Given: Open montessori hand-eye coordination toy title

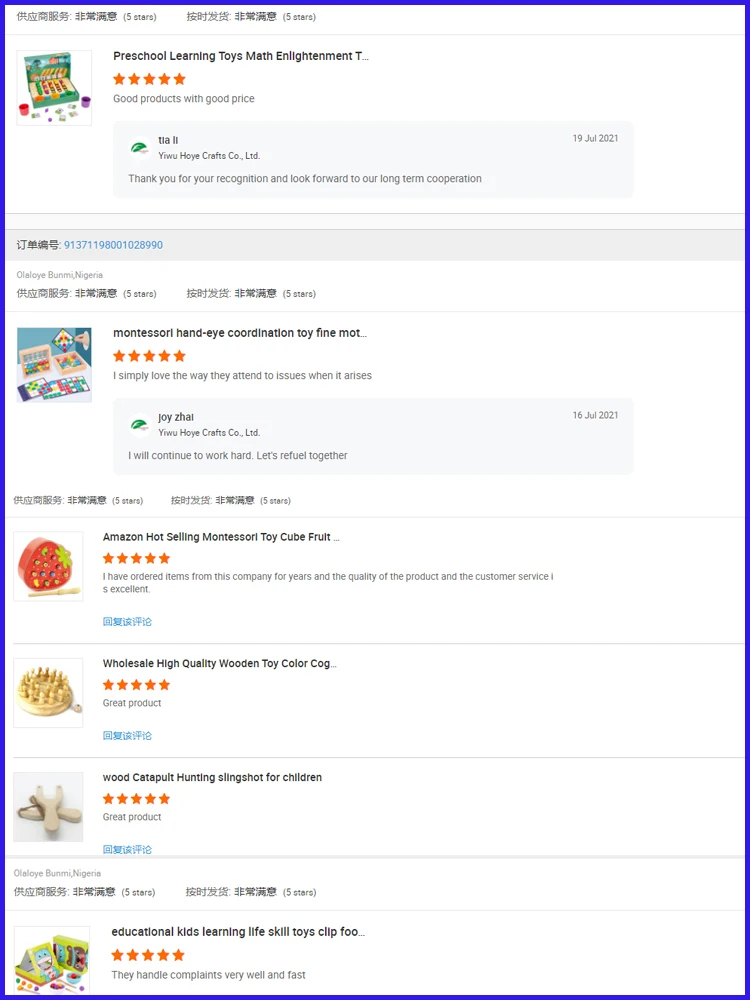Looking at the screenshot, I should pos(240,333).
